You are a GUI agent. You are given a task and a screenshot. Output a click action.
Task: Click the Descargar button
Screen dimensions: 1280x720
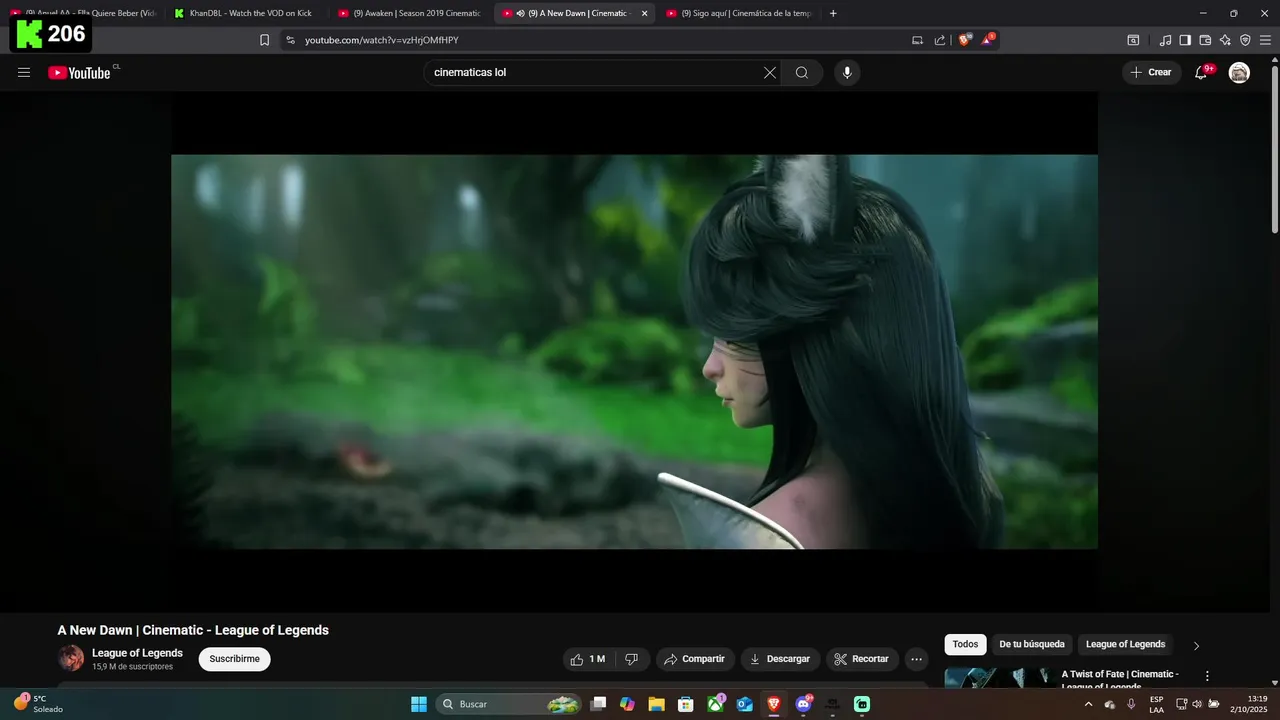click(780, 659)
